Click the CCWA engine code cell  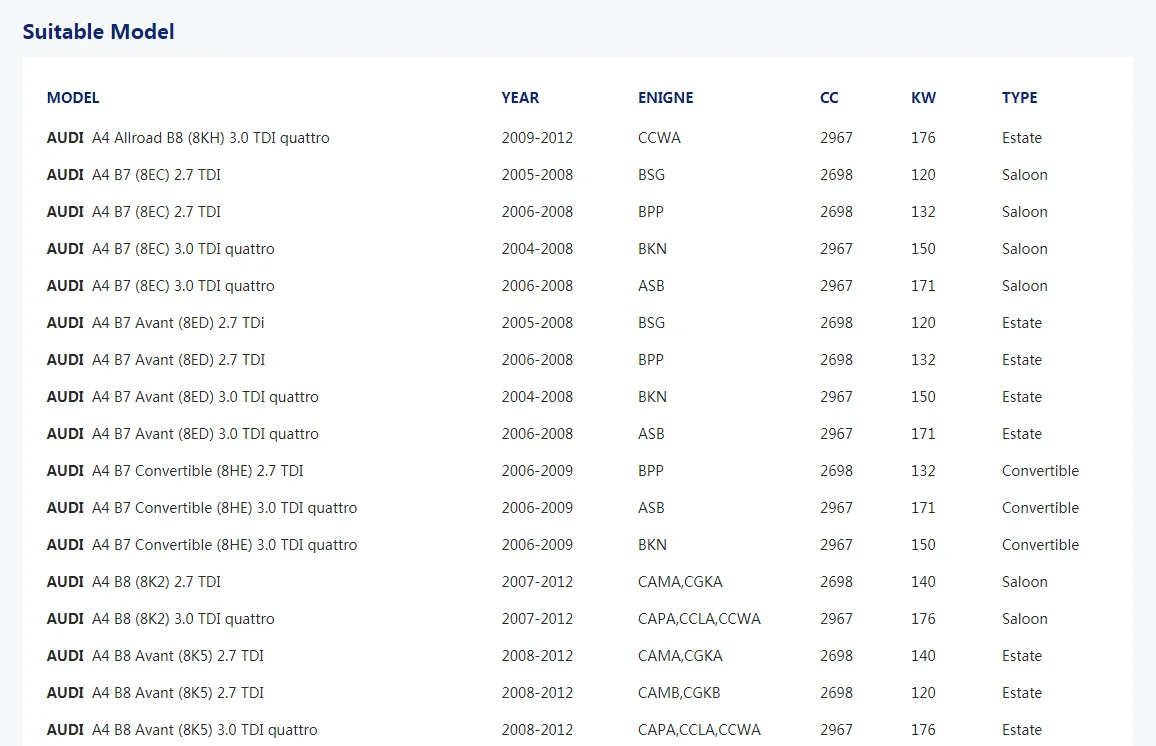(659, 138)
